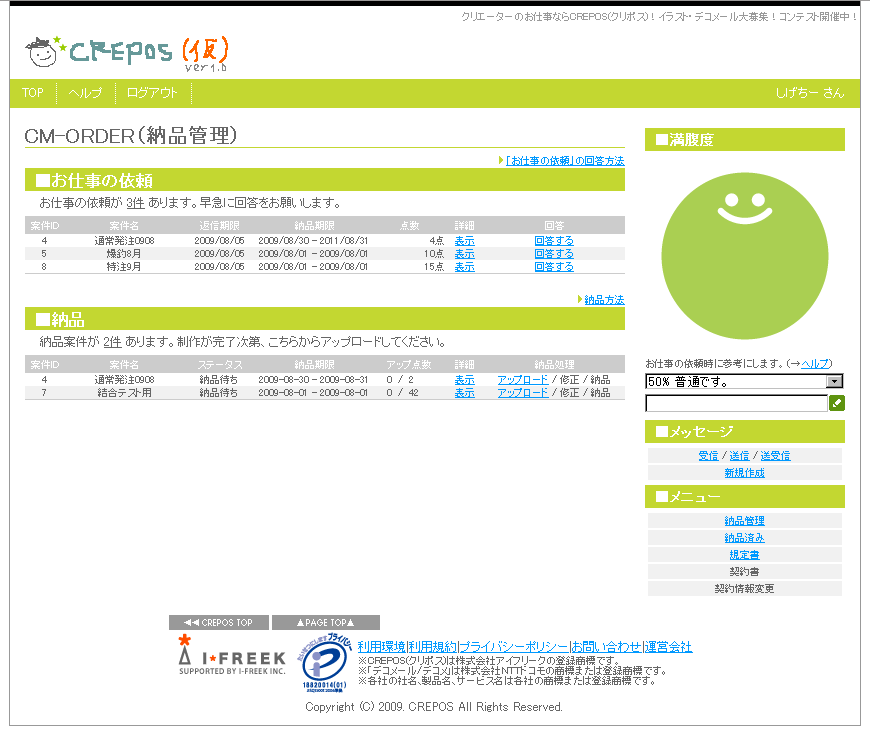Click the green smiley face satisfaction image

[x=744, y=255]
